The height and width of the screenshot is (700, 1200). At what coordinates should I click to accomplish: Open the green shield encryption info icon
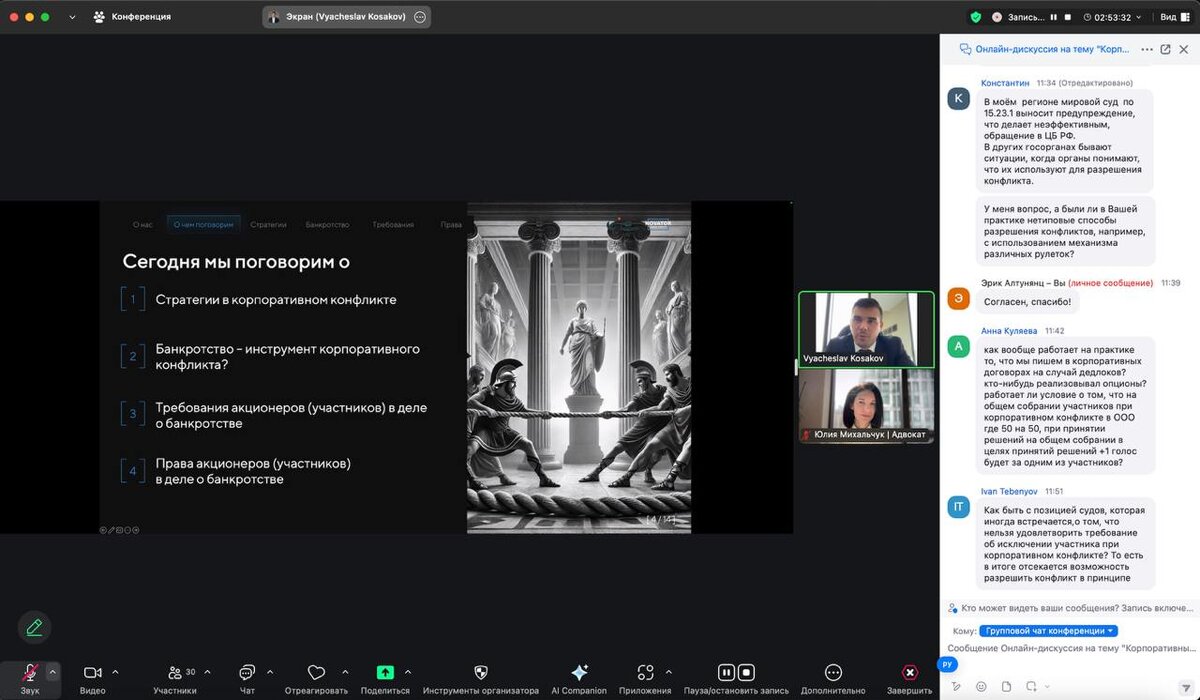976,17
